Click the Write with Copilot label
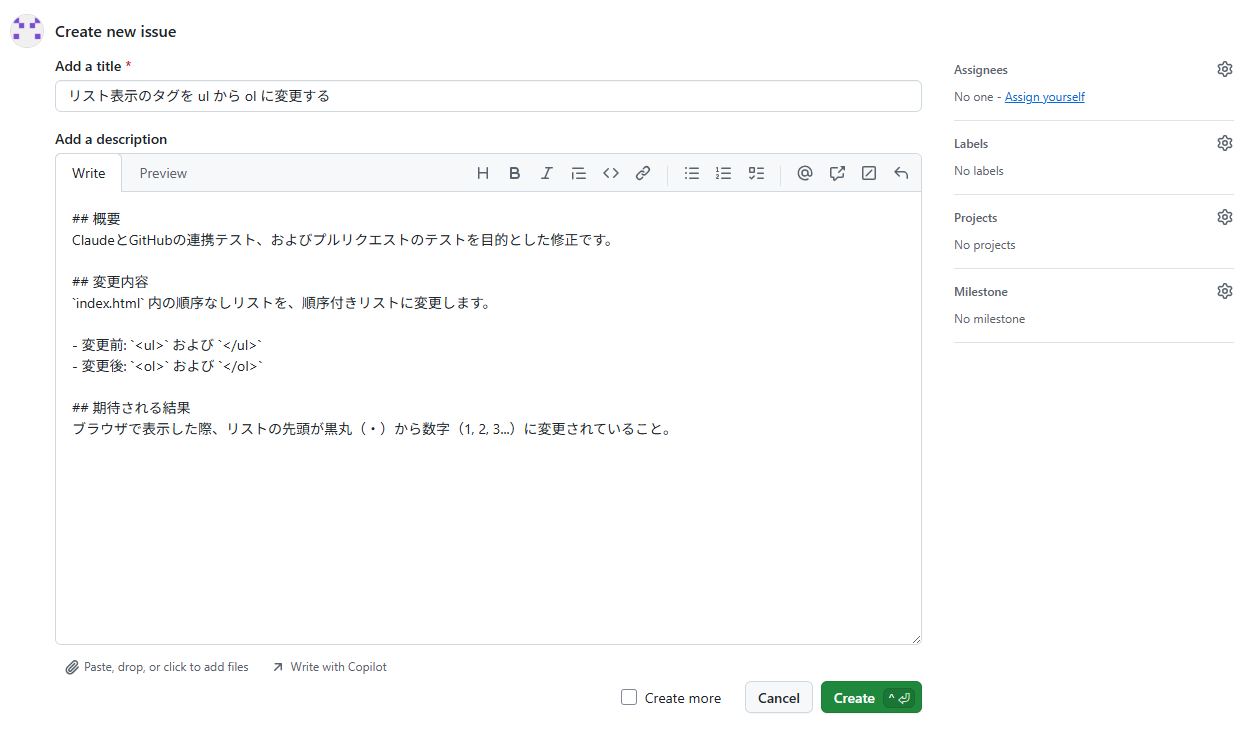Viewport: 1252px width, 743px height. [x=338, y=667]
